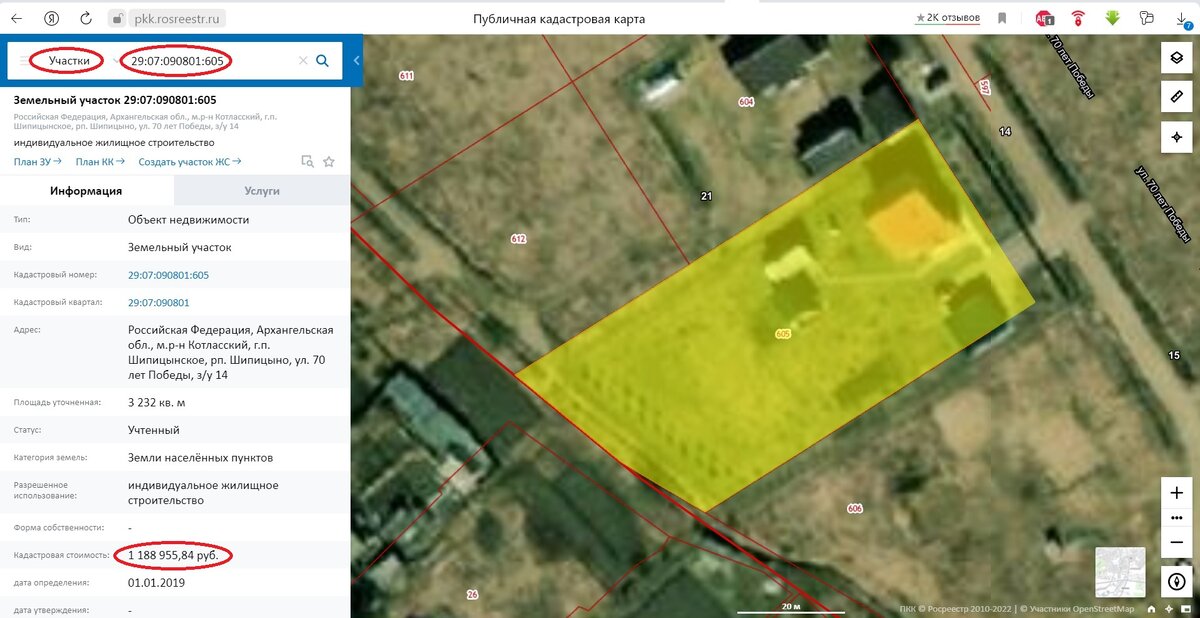Click Создать участок ЖС link
Image resolution: width=1200 pixels, height=618 pixels.
pyautogui.click(x=190, y=162)
